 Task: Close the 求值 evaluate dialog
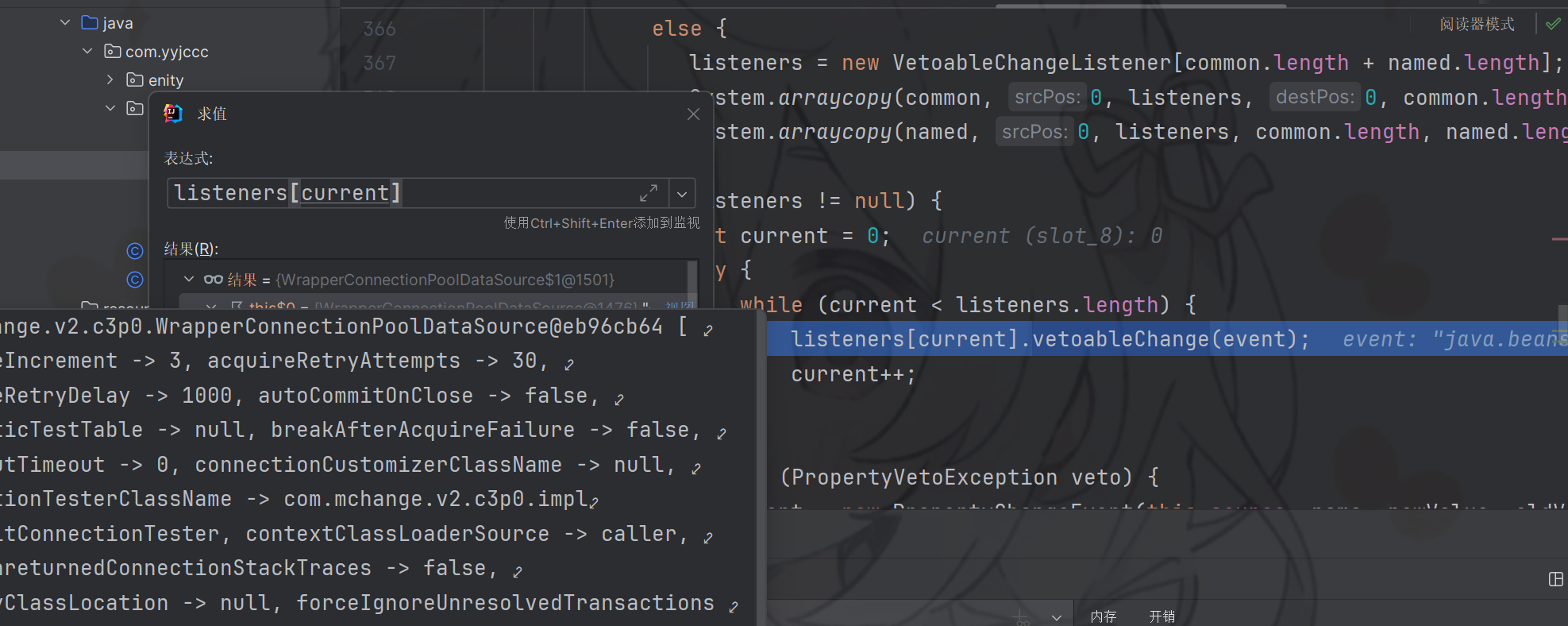pyautogui.click(x=693, y=114)
